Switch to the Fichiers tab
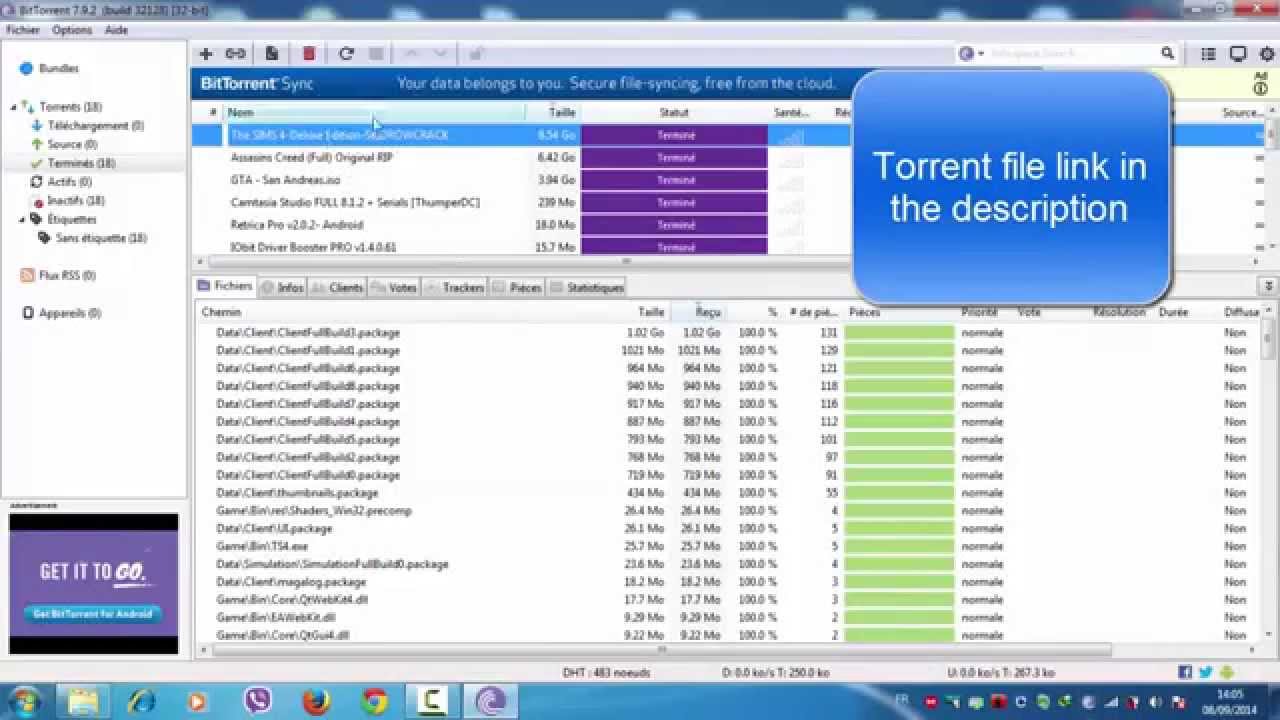1280x720 pixels. pyautogui.click(x=225, y=286)
